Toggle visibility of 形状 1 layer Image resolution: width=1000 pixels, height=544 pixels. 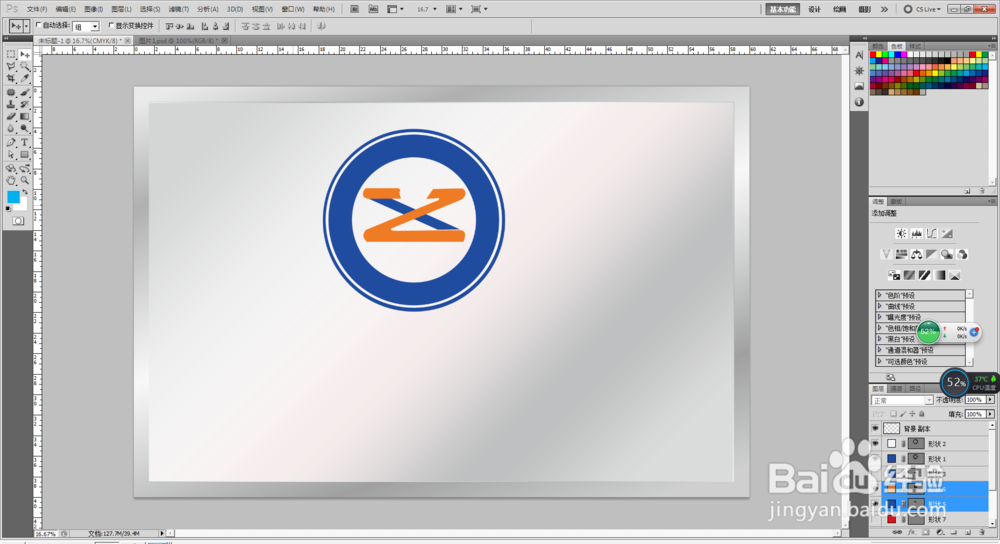click(876, 459)
